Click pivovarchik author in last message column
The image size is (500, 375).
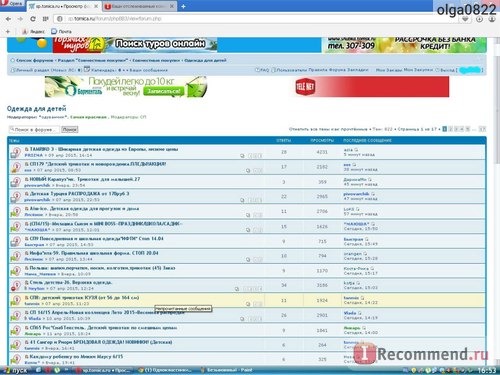coord(356,194)
